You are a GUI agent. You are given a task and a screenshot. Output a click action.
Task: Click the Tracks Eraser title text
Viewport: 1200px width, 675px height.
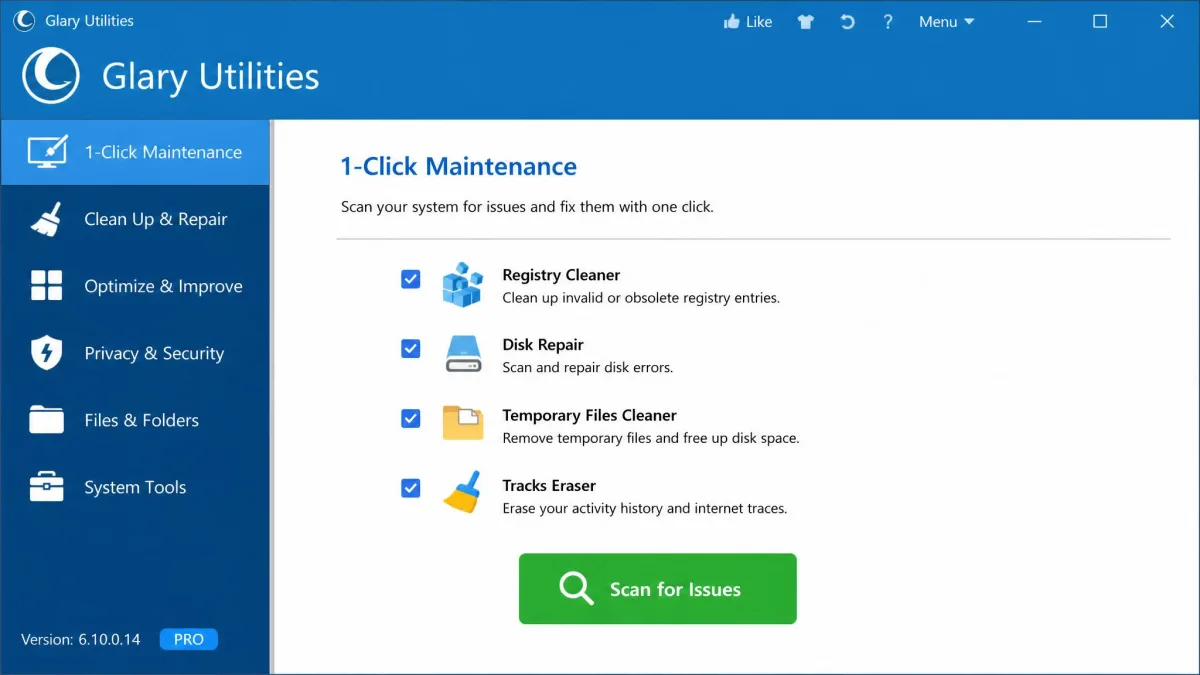(x=549, y=485)
